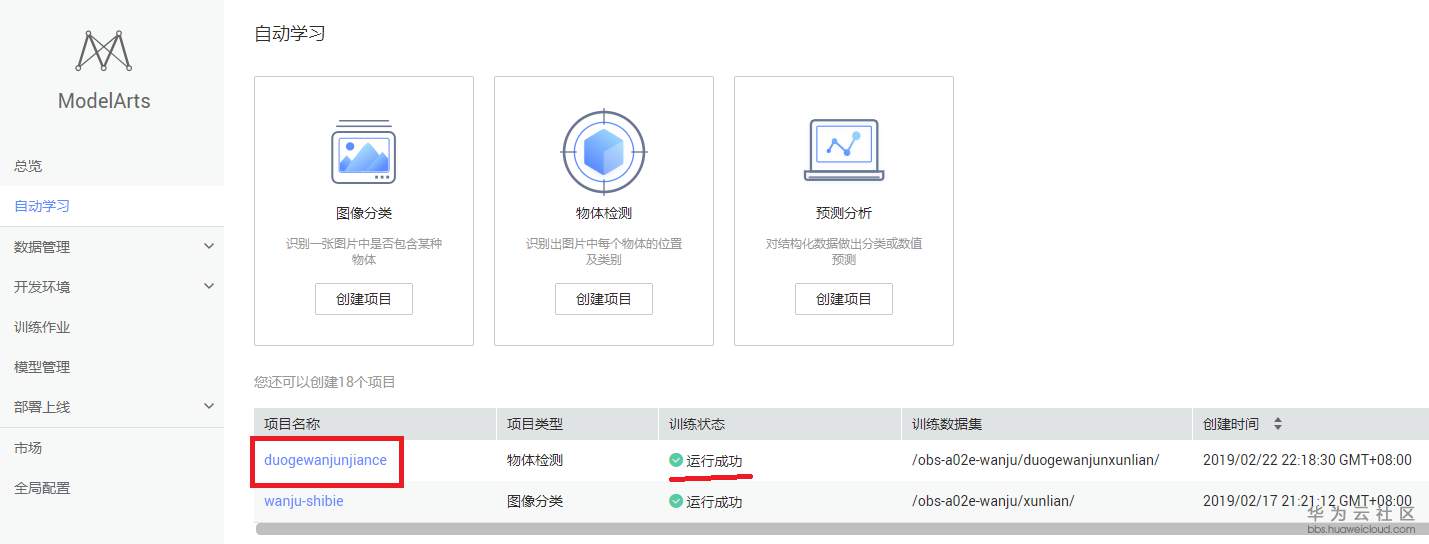This screenshot has height=544, width=1429.
Task: Expand the 数据管理 sidebar menu
Action: [209, 246]
